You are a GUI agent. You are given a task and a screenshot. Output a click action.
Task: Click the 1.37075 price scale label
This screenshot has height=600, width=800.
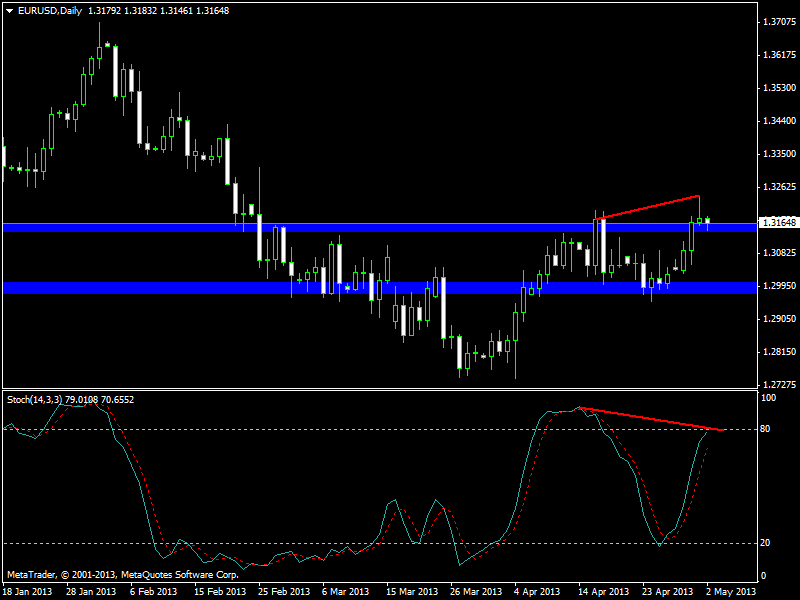click(779, 22)
